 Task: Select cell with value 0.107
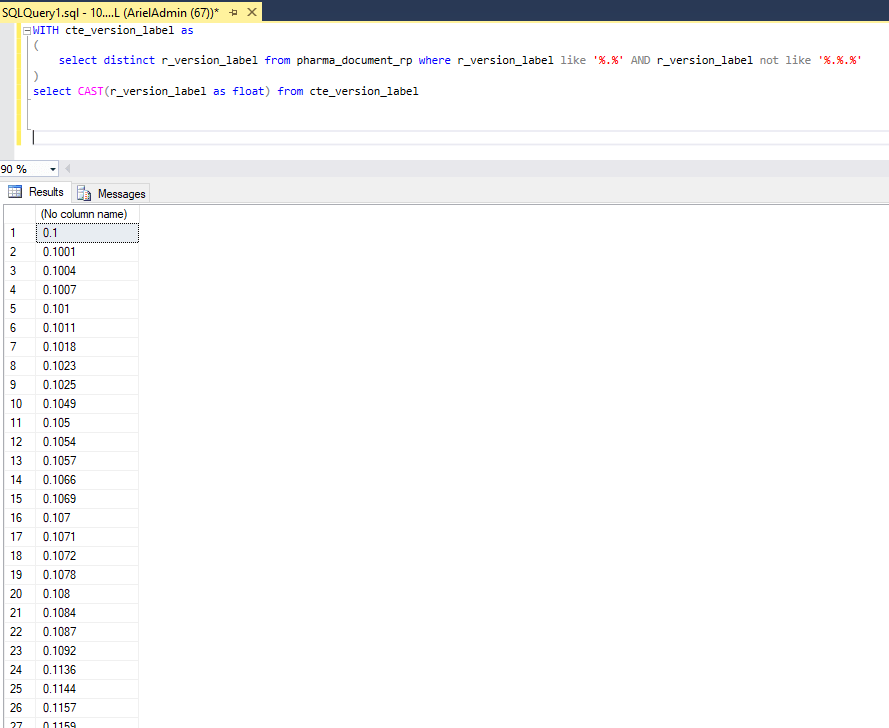(x=87, y=518)
